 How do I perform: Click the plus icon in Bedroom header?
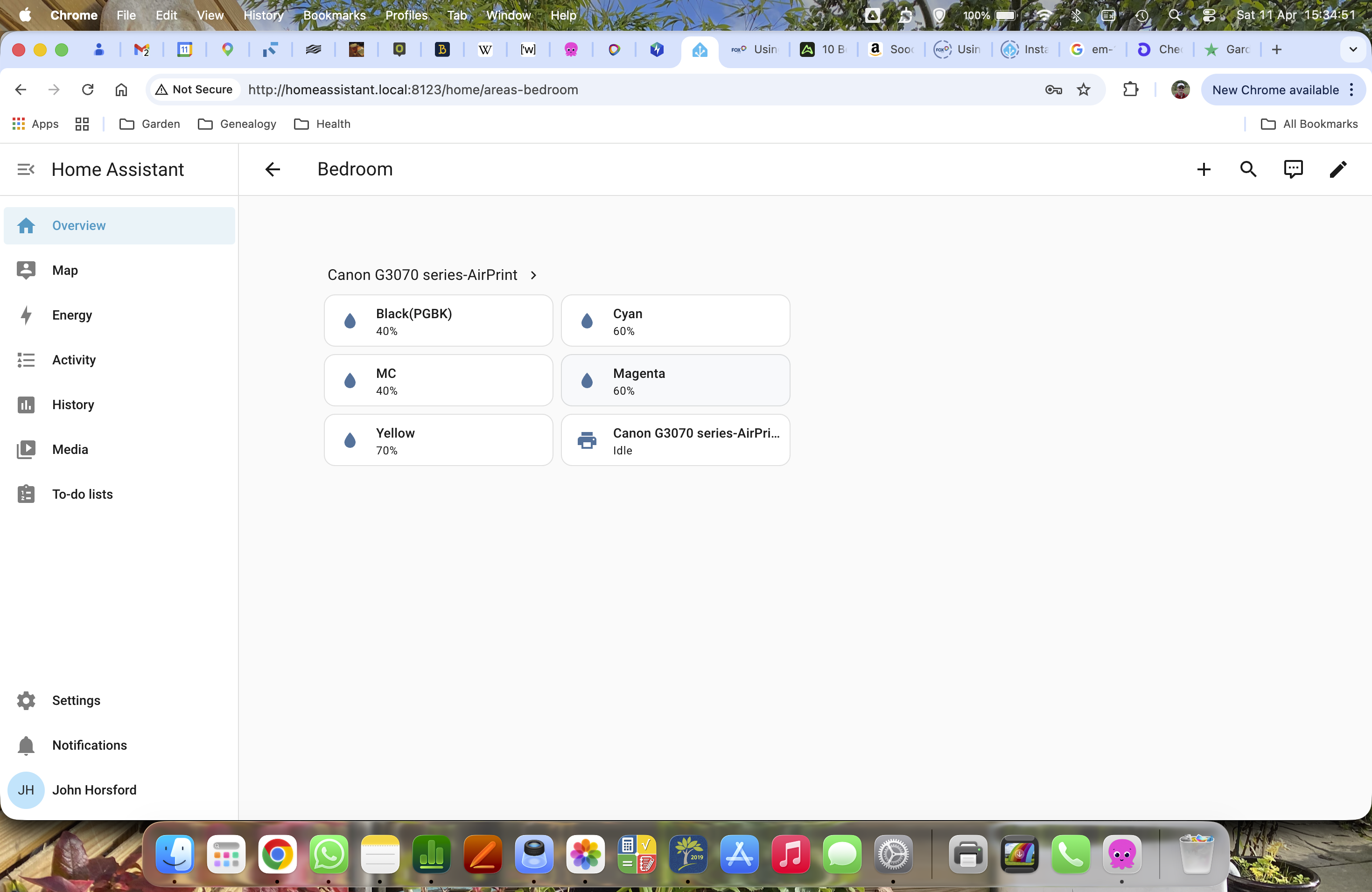tap(1203, 169)
